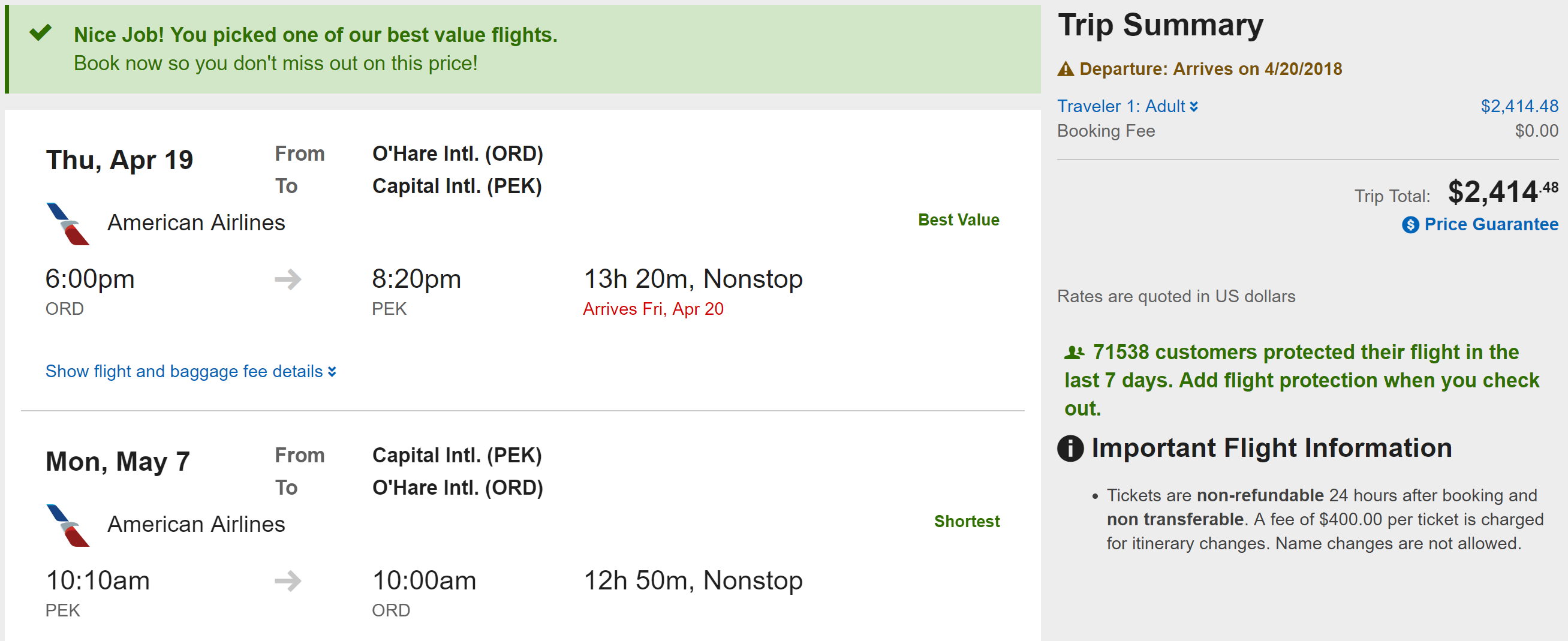Click the flight protection customers message
The width and height of the screenshot is (1568, 641).
(x=1302, y=380)
